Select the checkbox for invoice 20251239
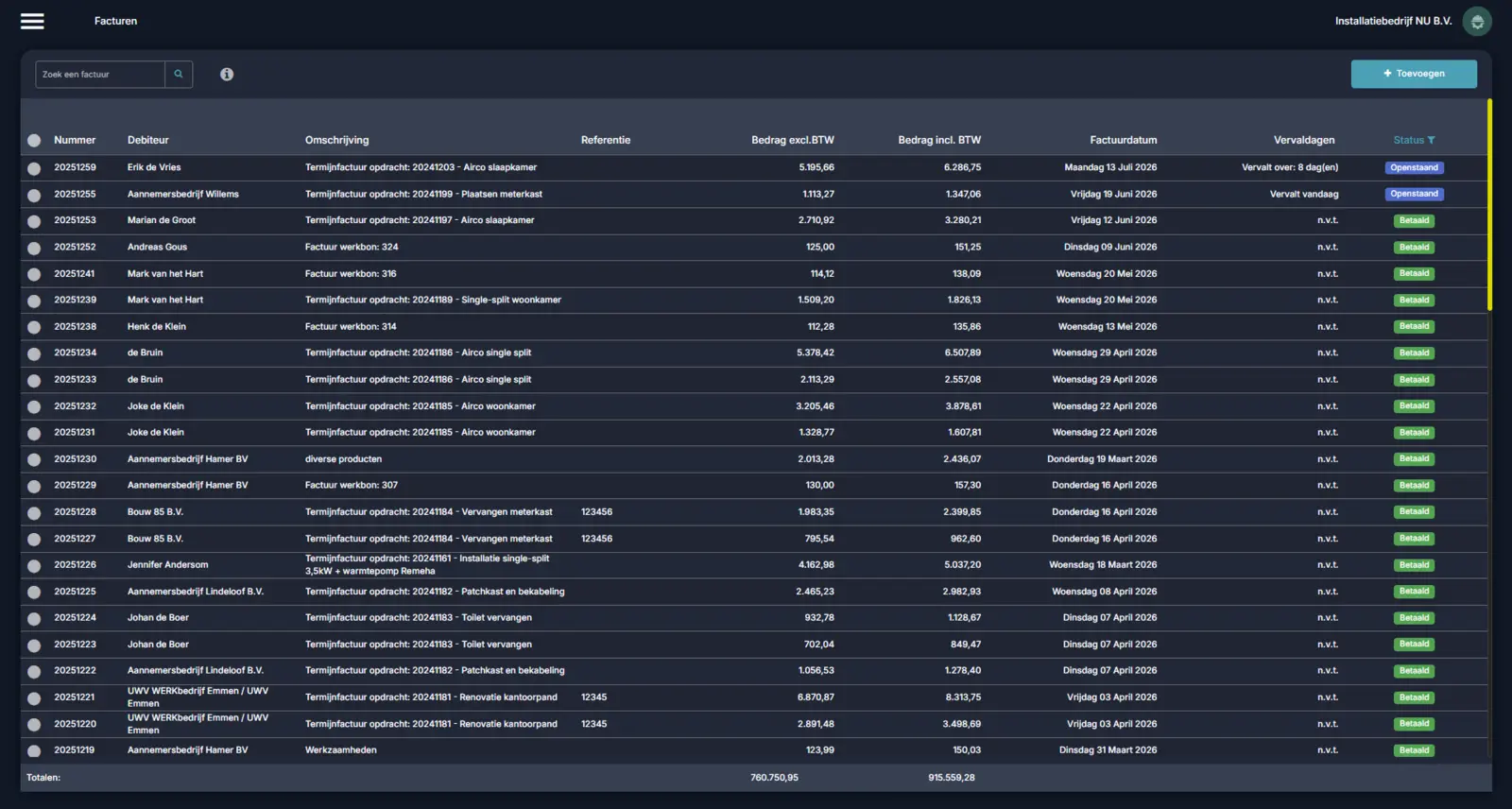 [34, 301]
